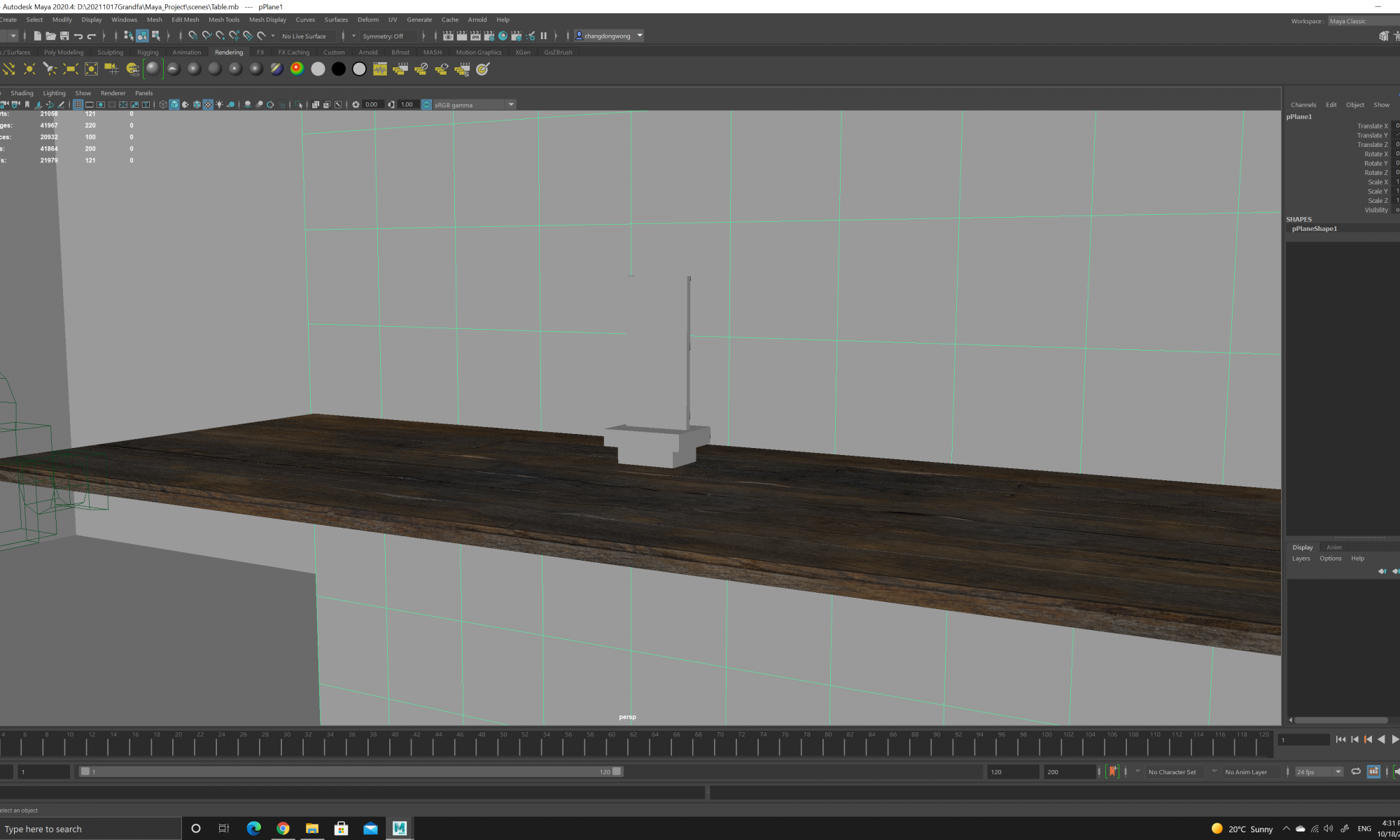
Task: Select pPlaneShape1 in Channel Box
Action: (x=1314, y=229)
